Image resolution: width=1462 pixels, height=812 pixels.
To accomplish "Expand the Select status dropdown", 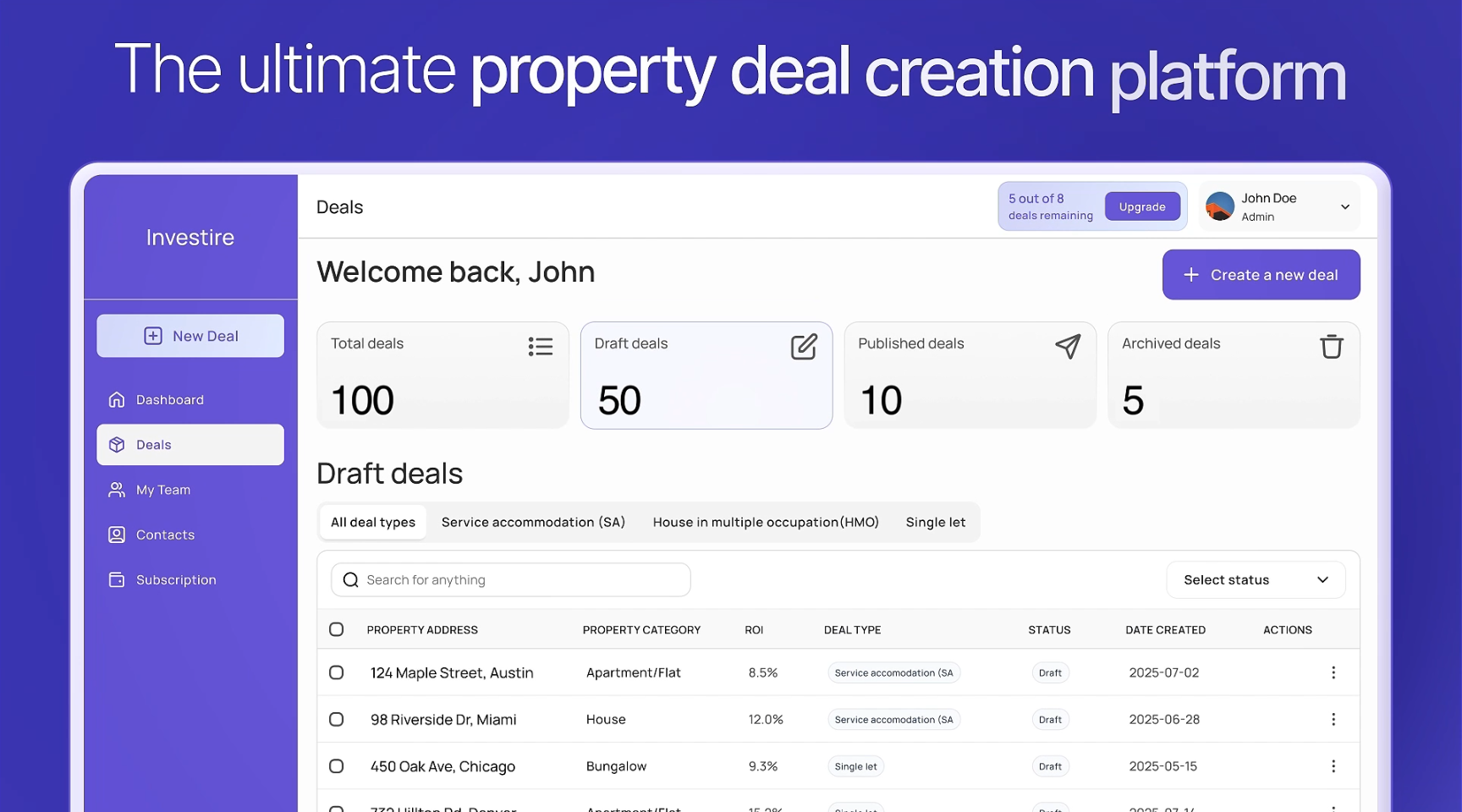I will click(1255, 579).
